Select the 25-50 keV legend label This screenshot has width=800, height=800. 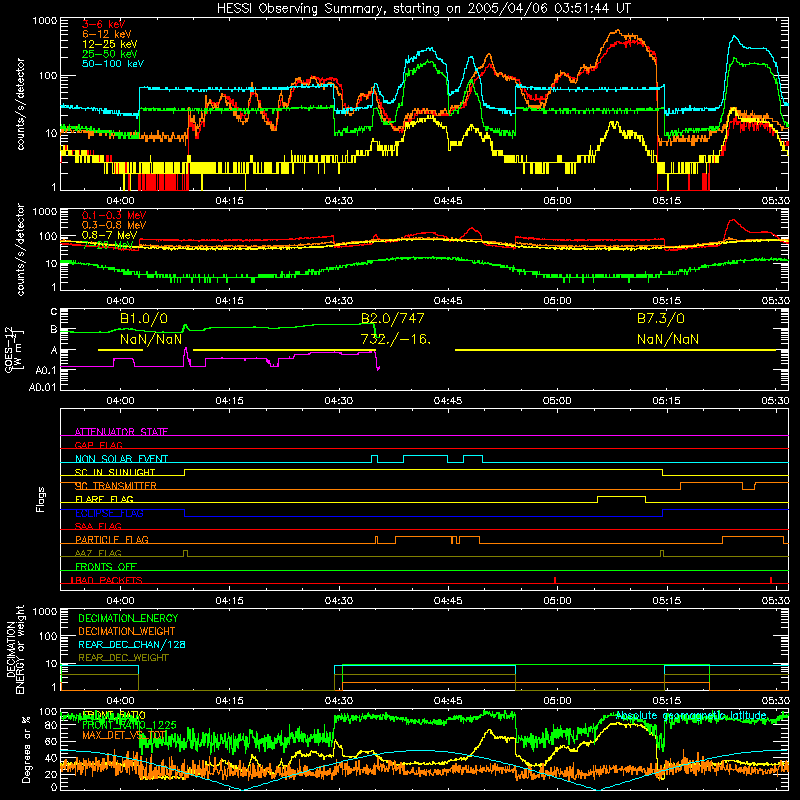(x=109, y=54)
